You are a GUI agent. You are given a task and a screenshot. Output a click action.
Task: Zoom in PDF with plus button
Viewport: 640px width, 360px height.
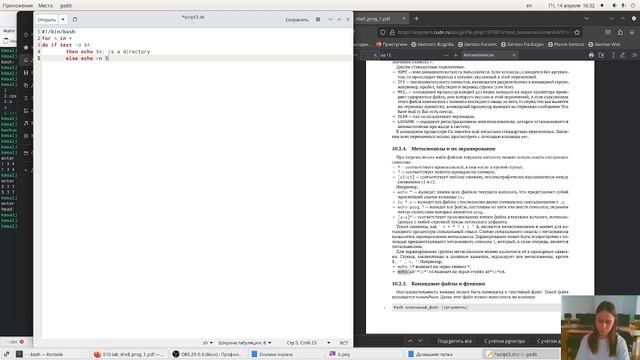(456, 55)
